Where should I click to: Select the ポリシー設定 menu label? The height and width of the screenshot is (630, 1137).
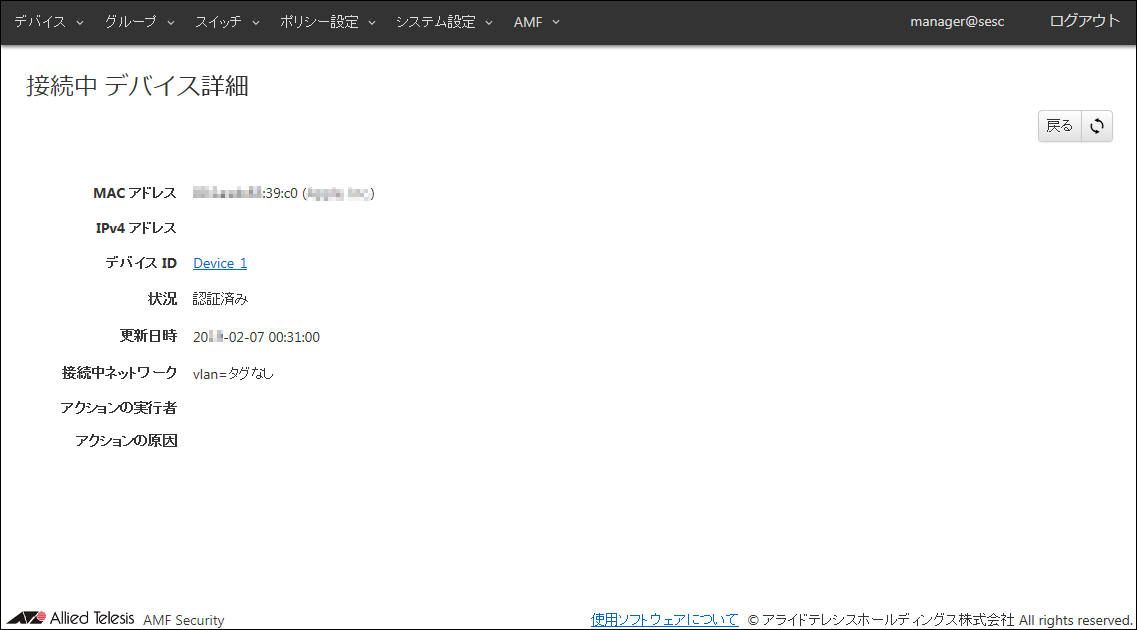tap(319, 22)
